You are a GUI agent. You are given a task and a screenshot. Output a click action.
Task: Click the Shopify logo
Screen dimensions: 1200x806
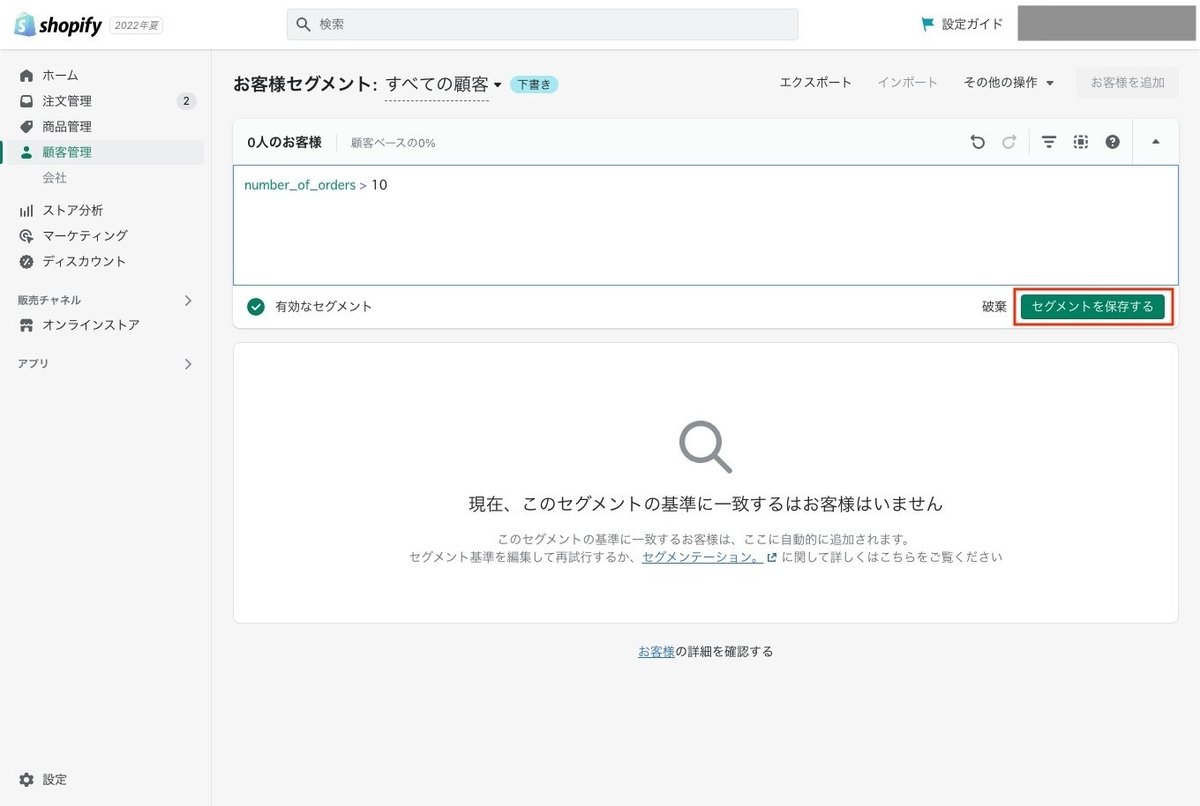58,25
